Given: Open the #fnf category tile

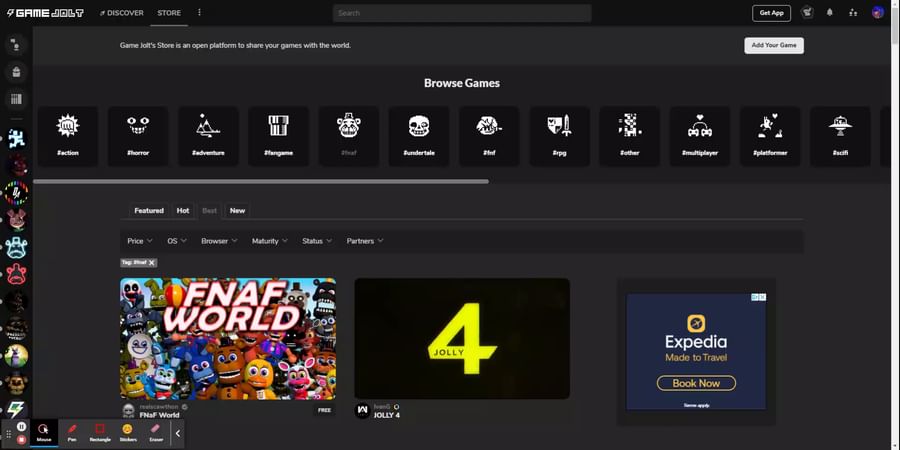Looking at the screenshot, I should (x=489, y=136).
